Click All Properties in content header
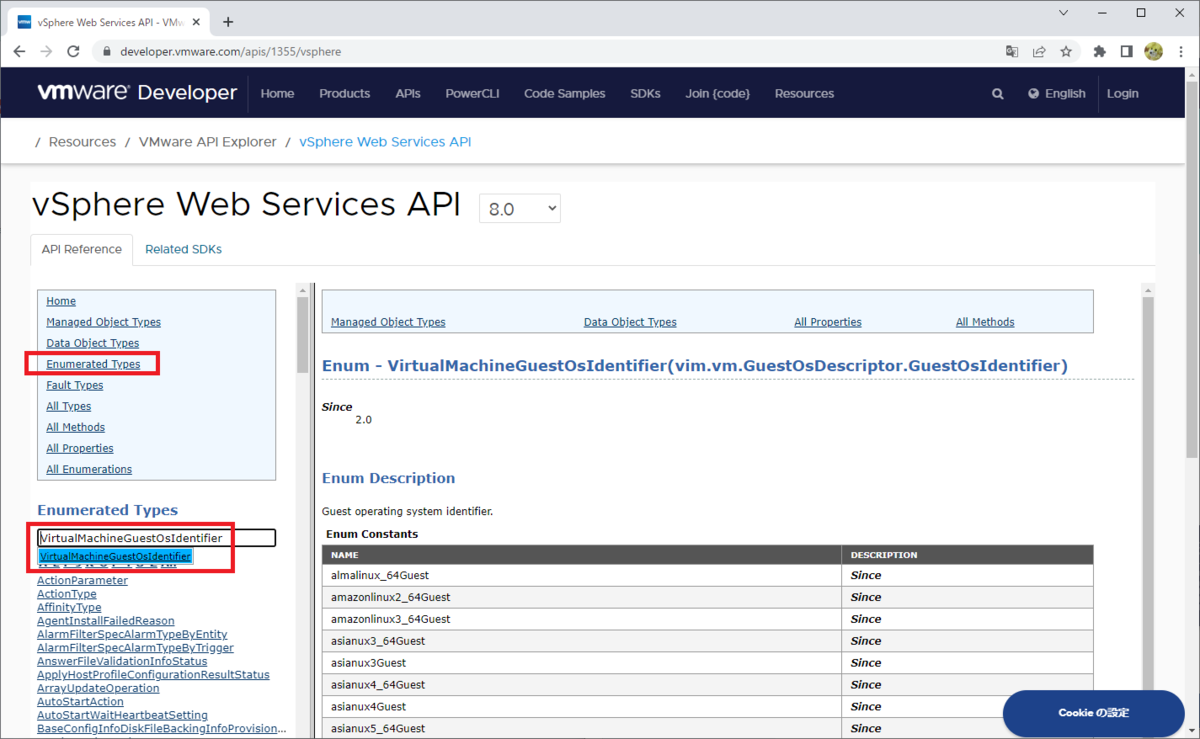This screenshot has height=739, width=1200. click(x=828, y=322)
